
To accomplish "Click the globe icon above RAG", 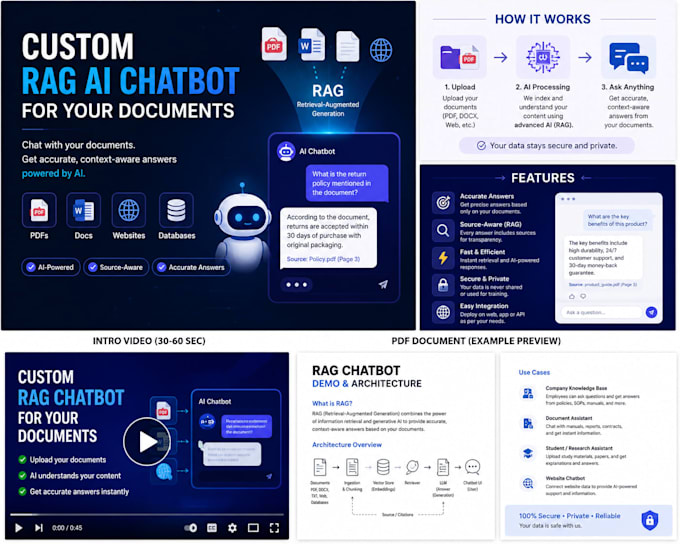I will point(381,50).
